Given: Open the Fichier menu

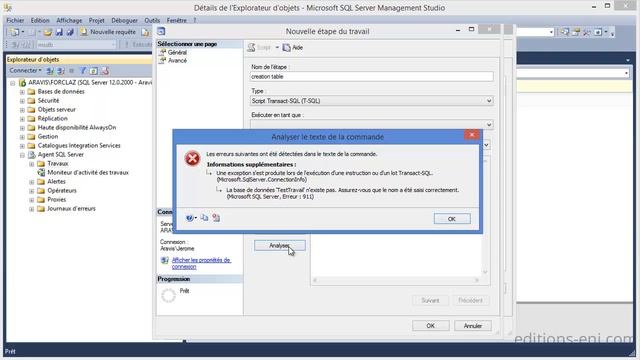Looking at the screenshot, I should click(x=15, y=20).
